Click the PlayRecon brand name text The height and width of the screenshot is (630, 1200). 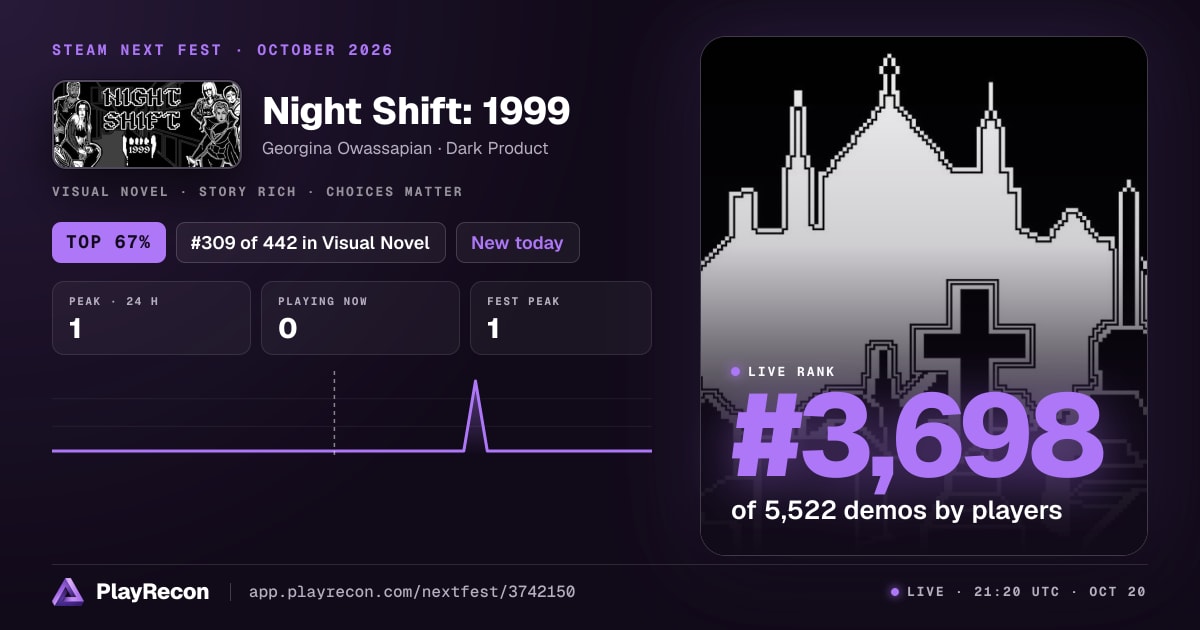153,592
